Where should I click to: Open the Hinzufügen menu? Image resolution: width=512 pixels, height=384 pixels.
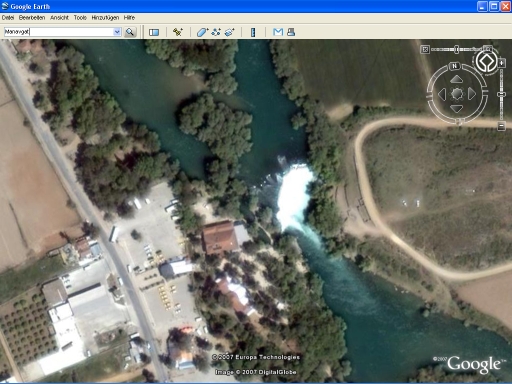105,18
